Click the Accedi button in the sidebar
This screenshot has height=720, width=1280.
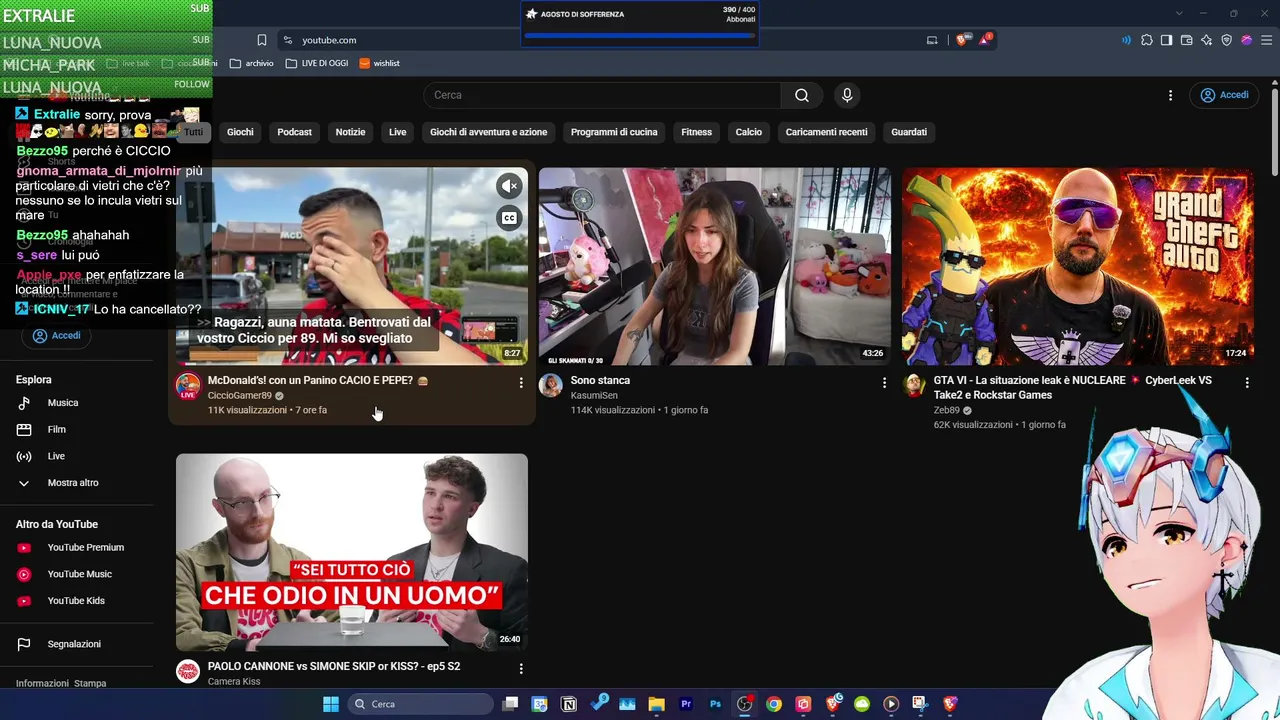56,335
